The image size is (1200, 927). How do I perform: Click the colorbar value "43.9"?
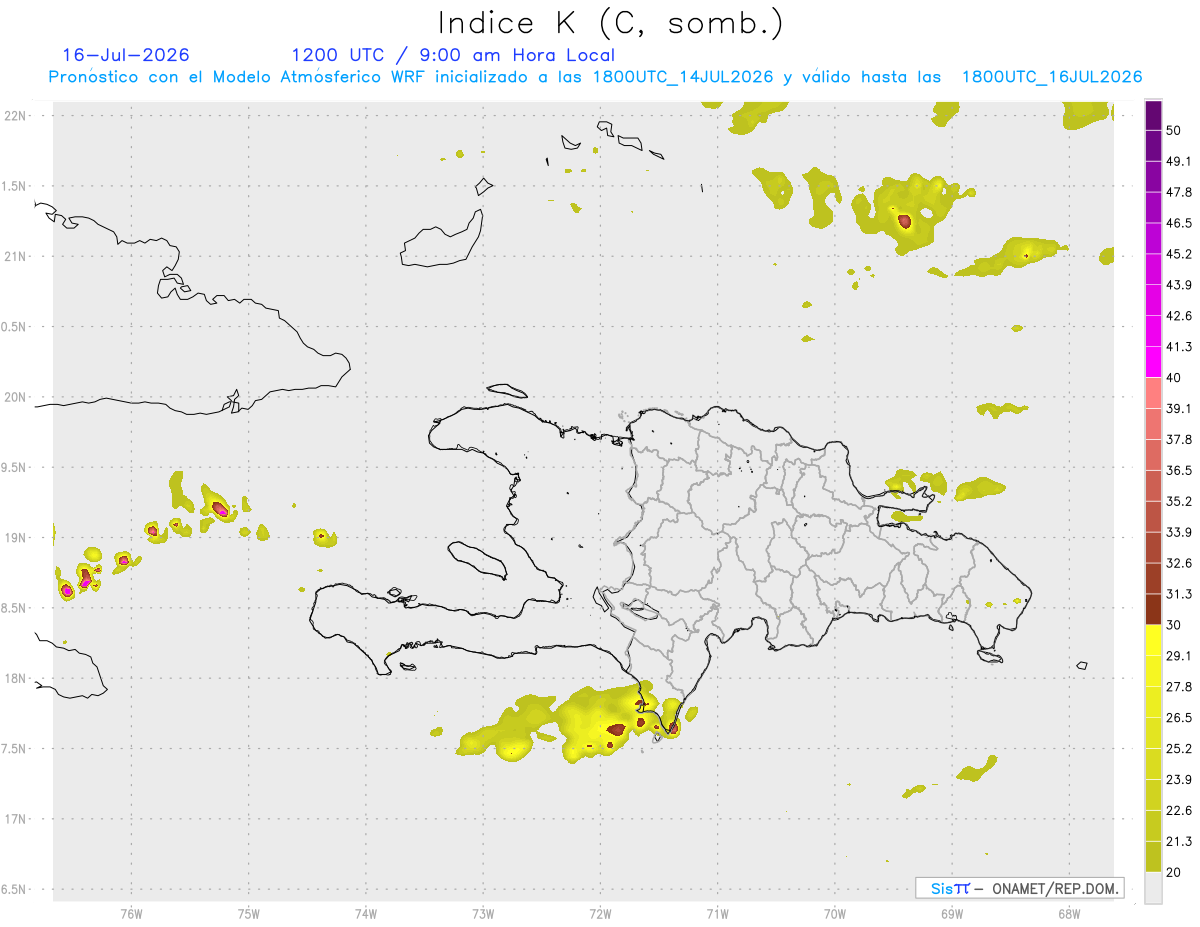tap(1179, 285)
